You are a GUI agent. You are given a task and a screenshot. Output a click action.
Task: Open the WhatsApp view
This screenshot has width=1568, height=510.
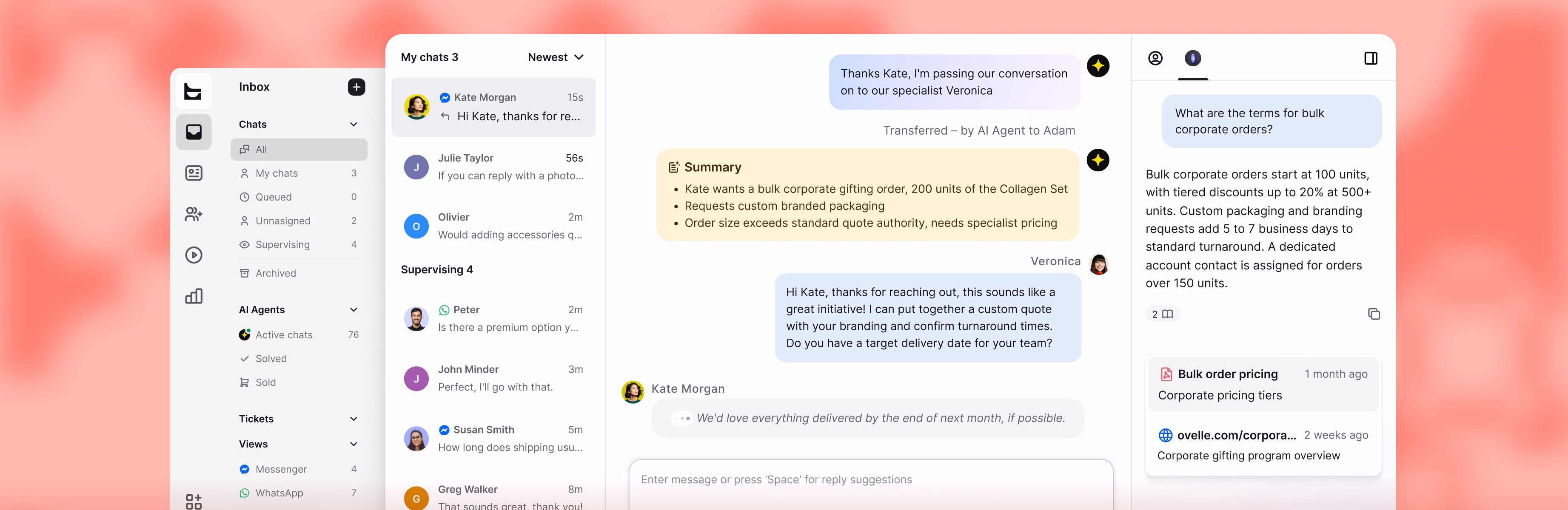299,493
